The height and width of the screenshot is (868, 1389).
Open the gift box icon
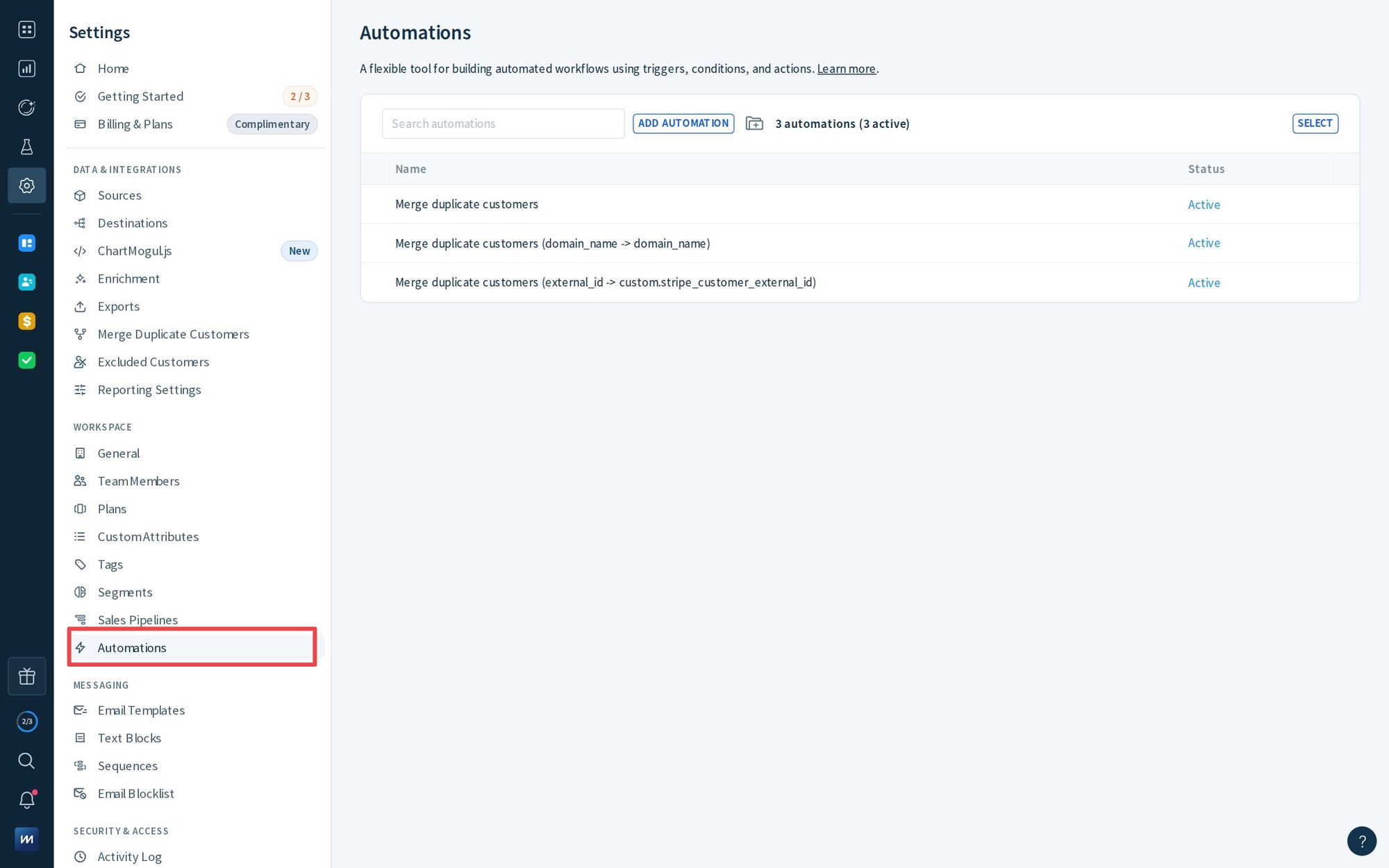click(x=26, y=676)
